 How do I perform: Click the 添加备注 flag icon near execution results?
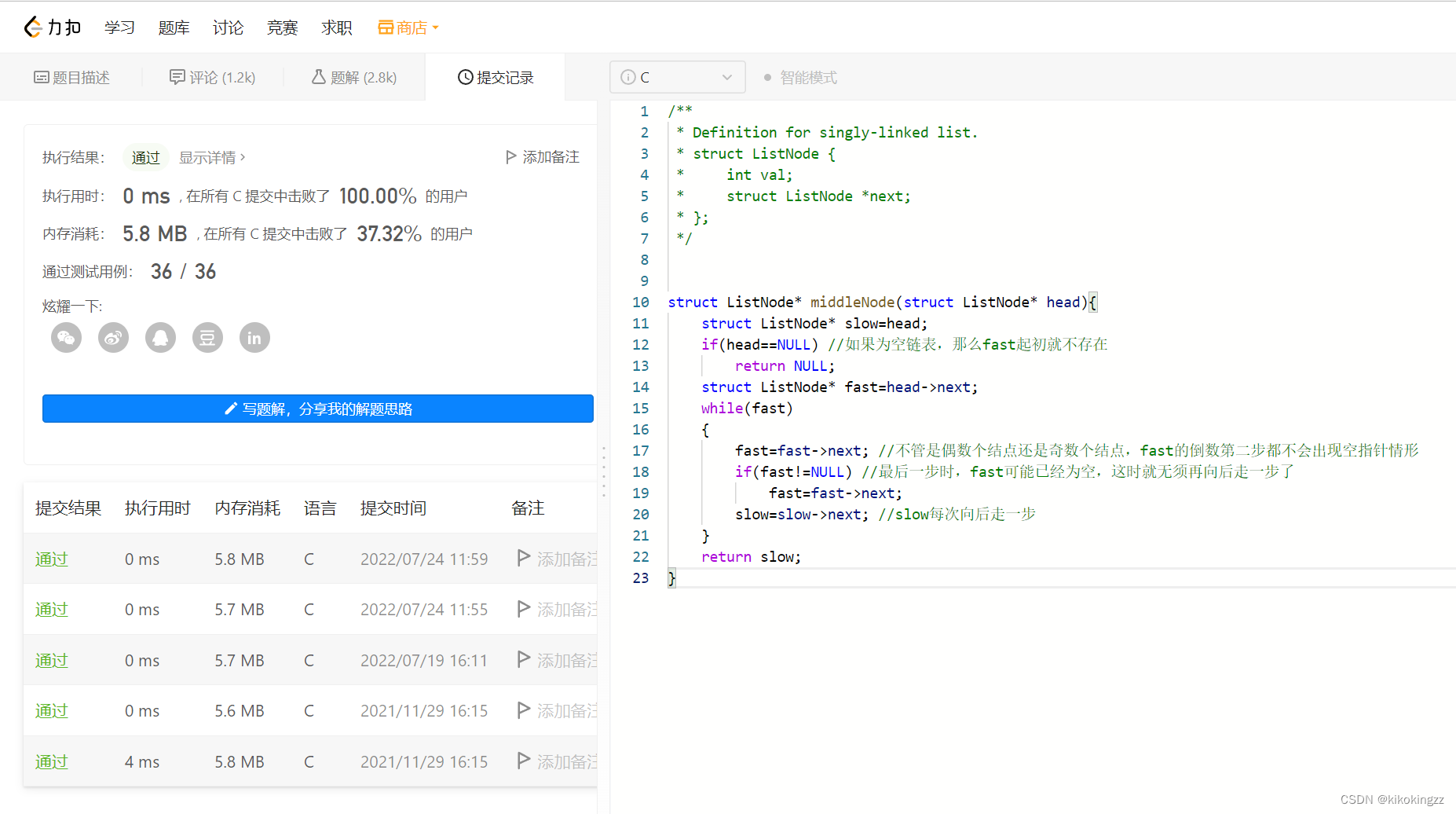click(510, 156)
